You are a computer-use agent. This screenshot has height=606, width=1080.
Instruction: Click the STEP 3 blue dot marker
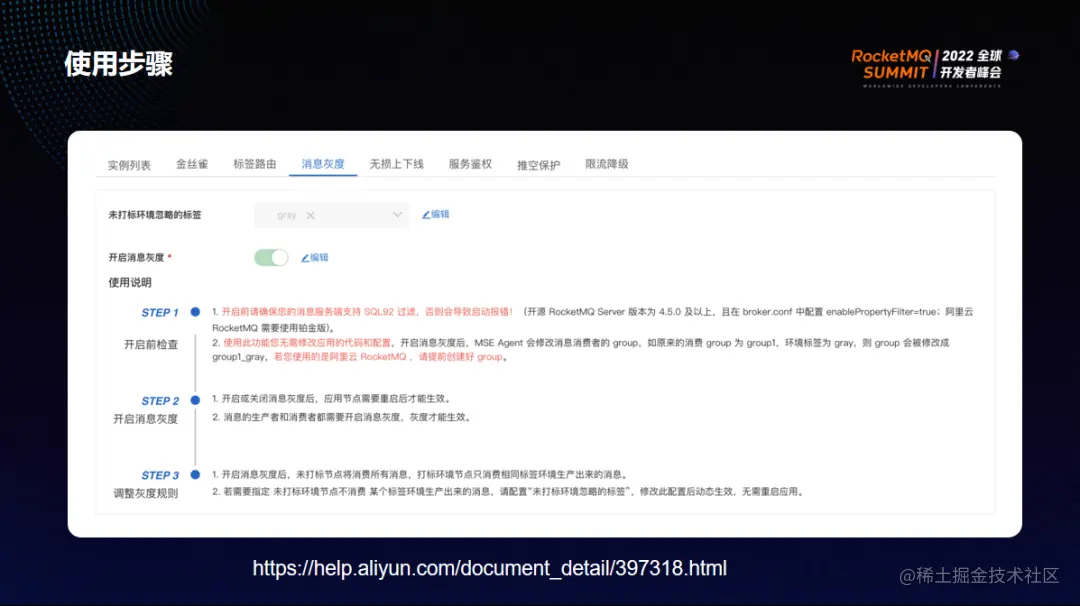(195, 475)
